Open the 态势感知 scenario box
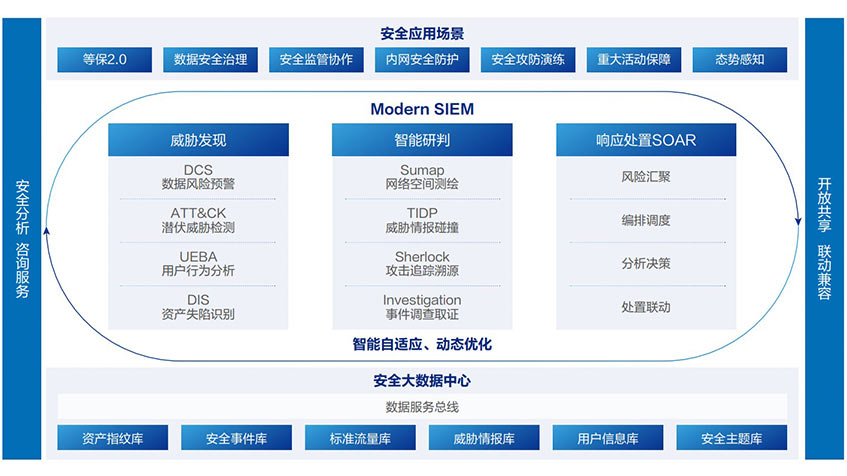The width and height of the screenshot is (847, 476). [x=740, y=60]
